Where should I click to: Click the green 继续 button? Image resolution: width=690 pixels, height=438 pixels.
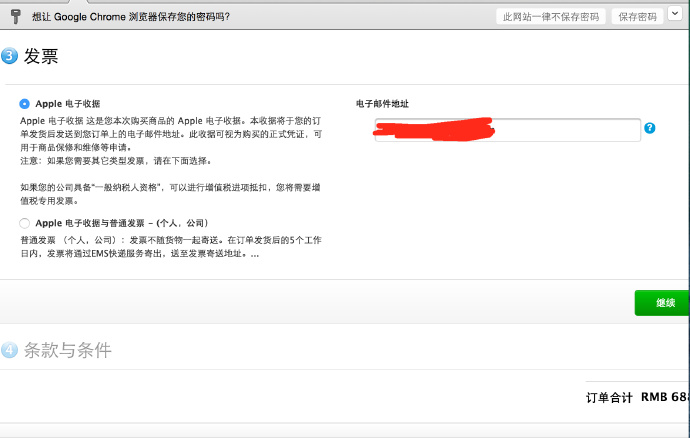(x=662, y=303)
